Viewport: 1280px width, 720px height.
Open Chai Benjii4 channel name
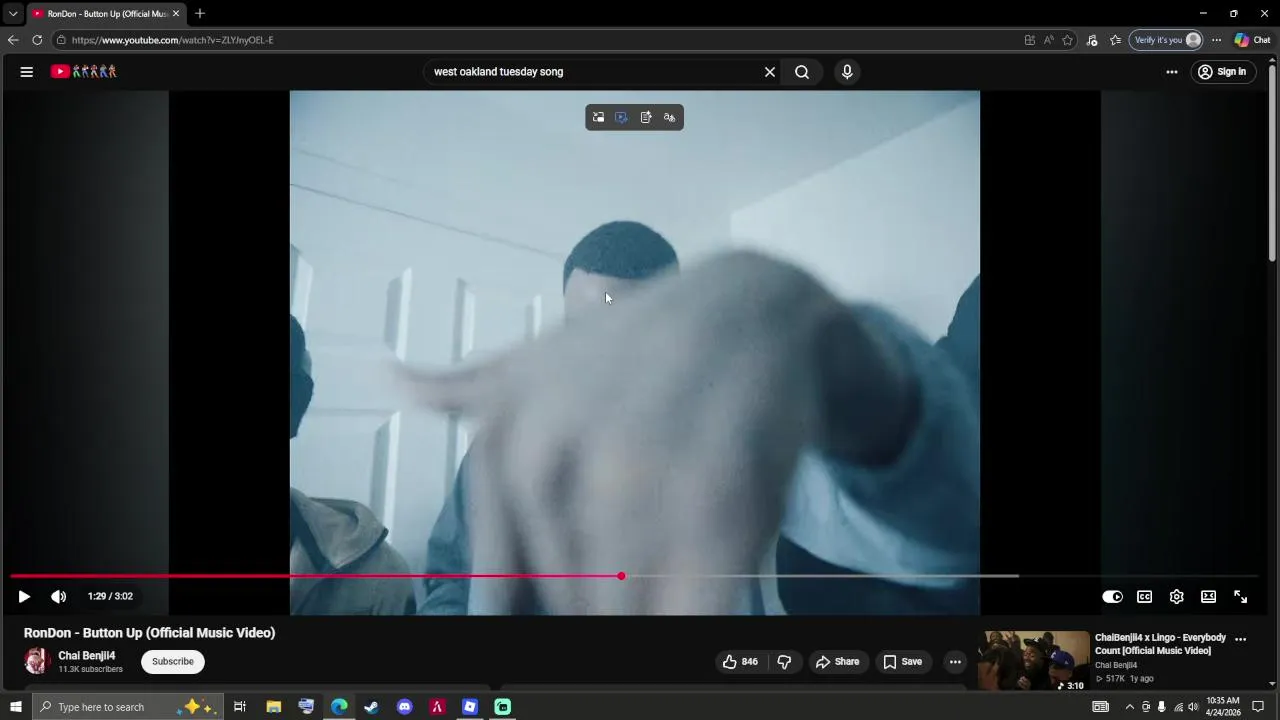87,656
